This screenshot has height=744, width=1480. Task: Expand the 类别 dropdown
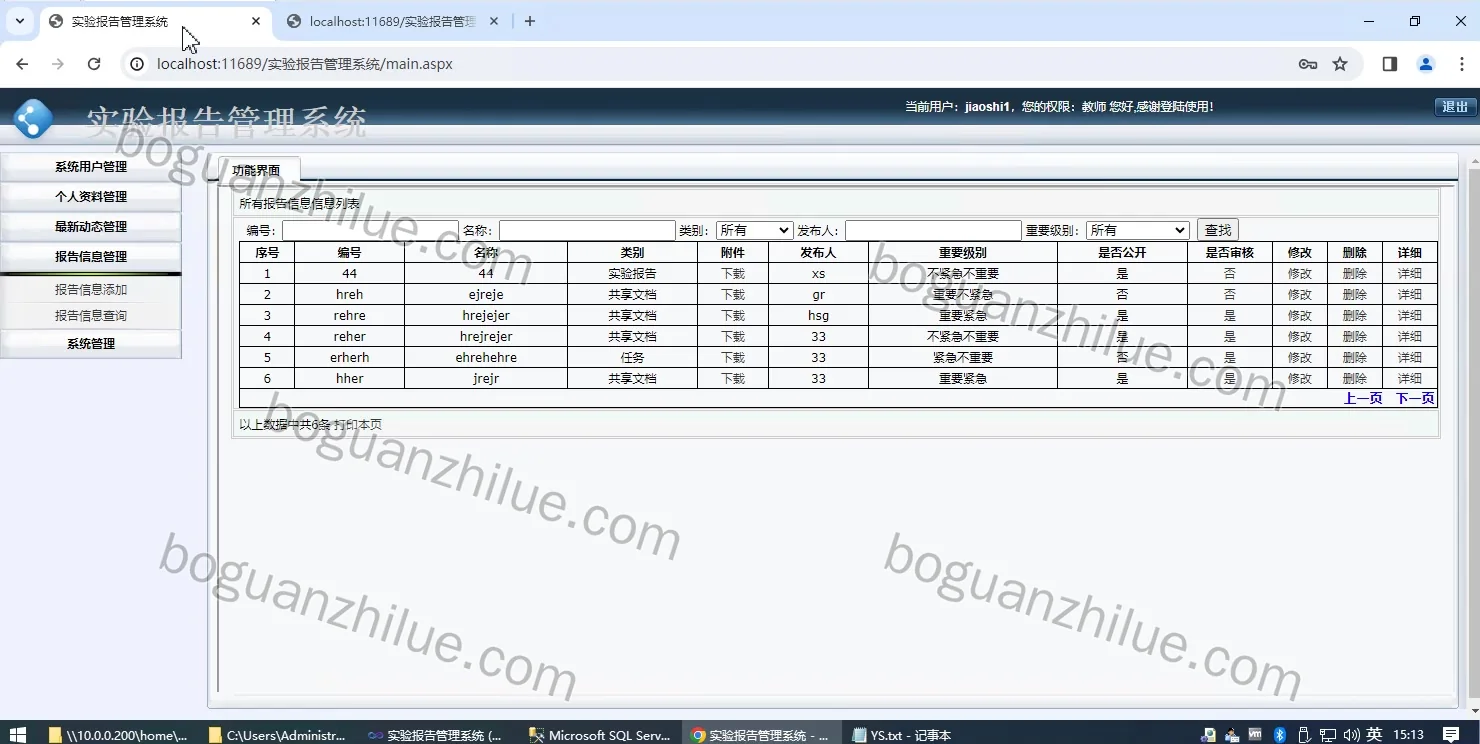[x=754, y=230]
